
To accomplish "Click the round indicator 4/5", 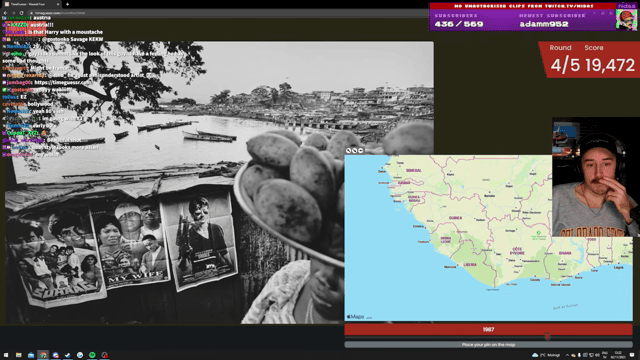I will pos(565,65).
